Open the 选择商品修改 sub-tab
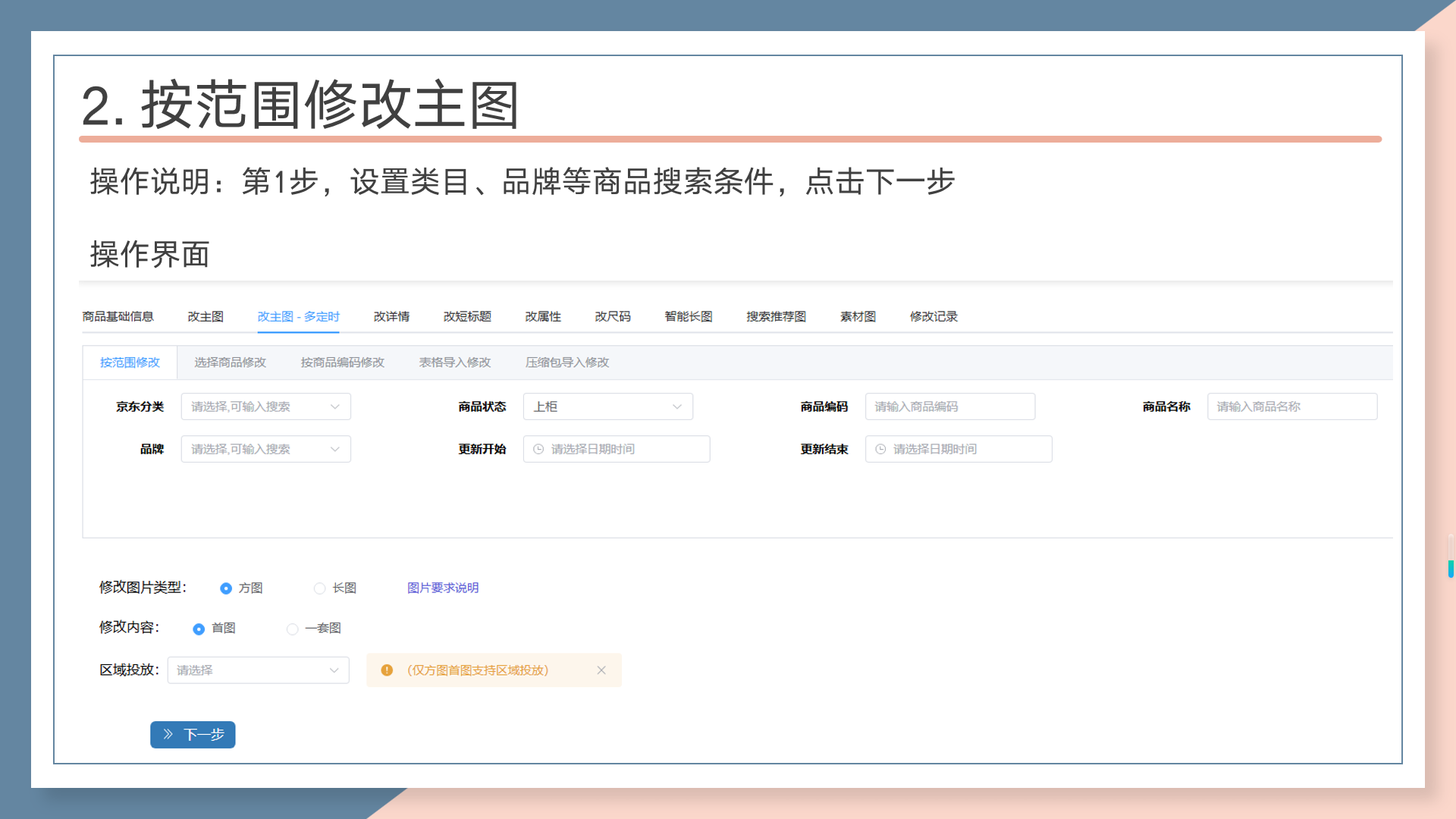 point(230,362)
